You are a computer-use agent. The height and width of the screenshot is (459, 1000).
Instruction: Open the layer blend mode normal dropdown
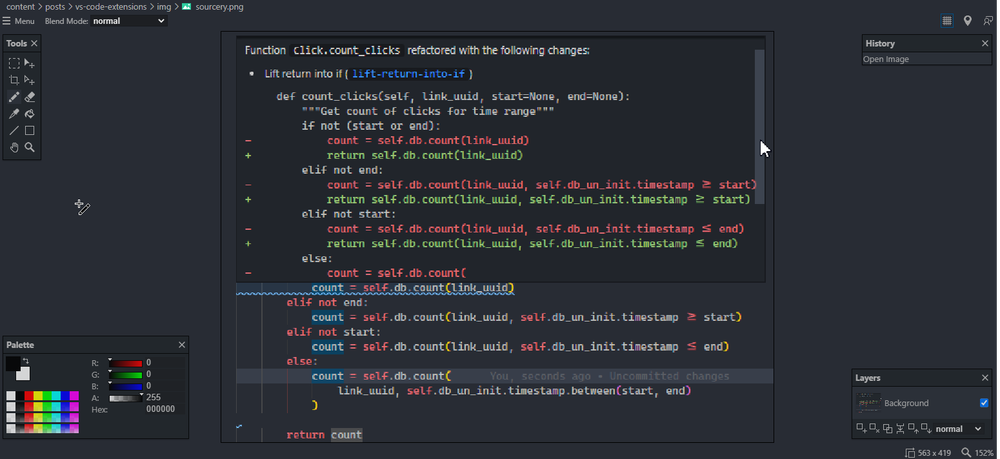(959, 429)
